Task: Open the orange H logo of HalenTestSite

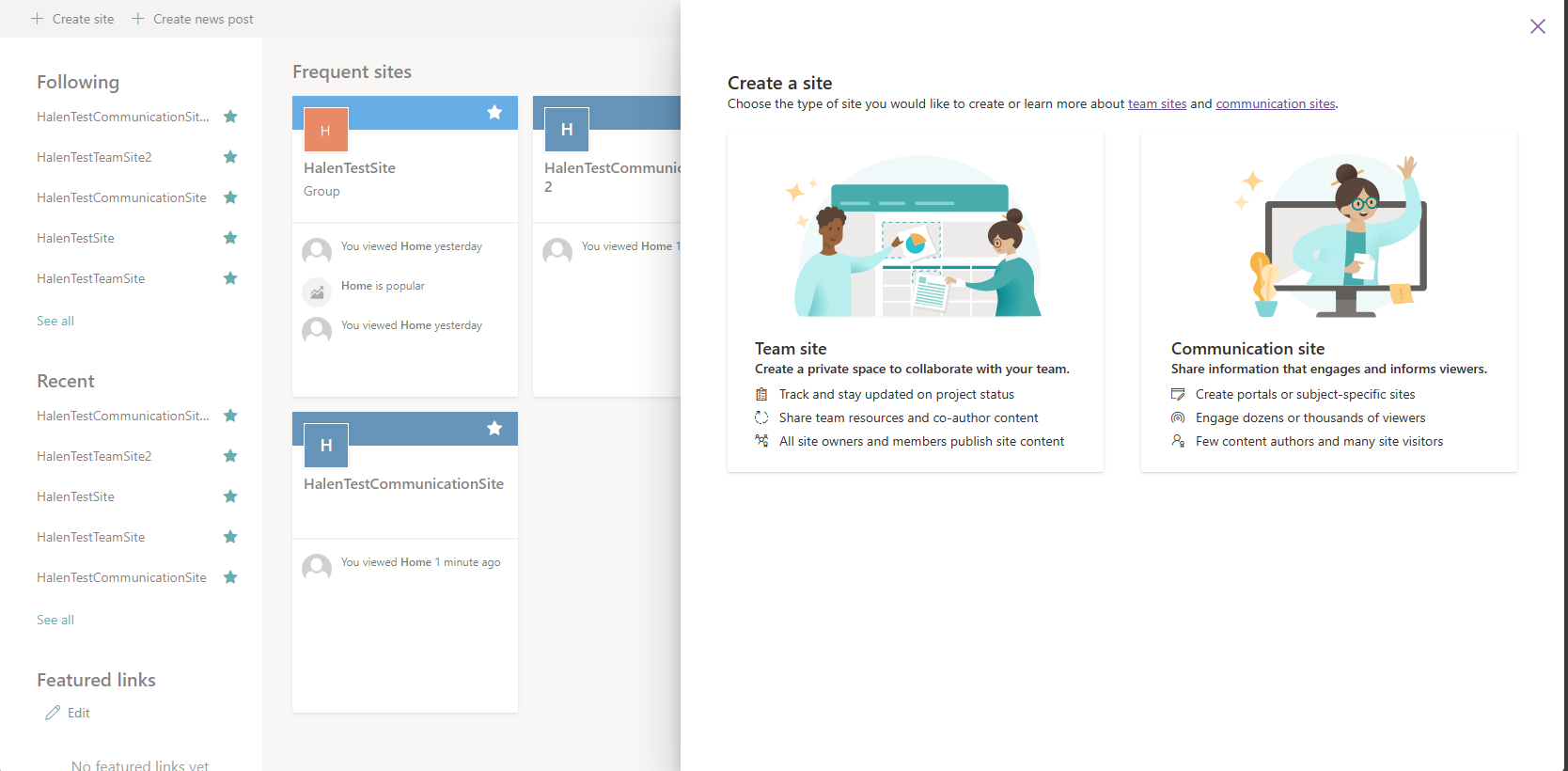Action: click(326, 130)
